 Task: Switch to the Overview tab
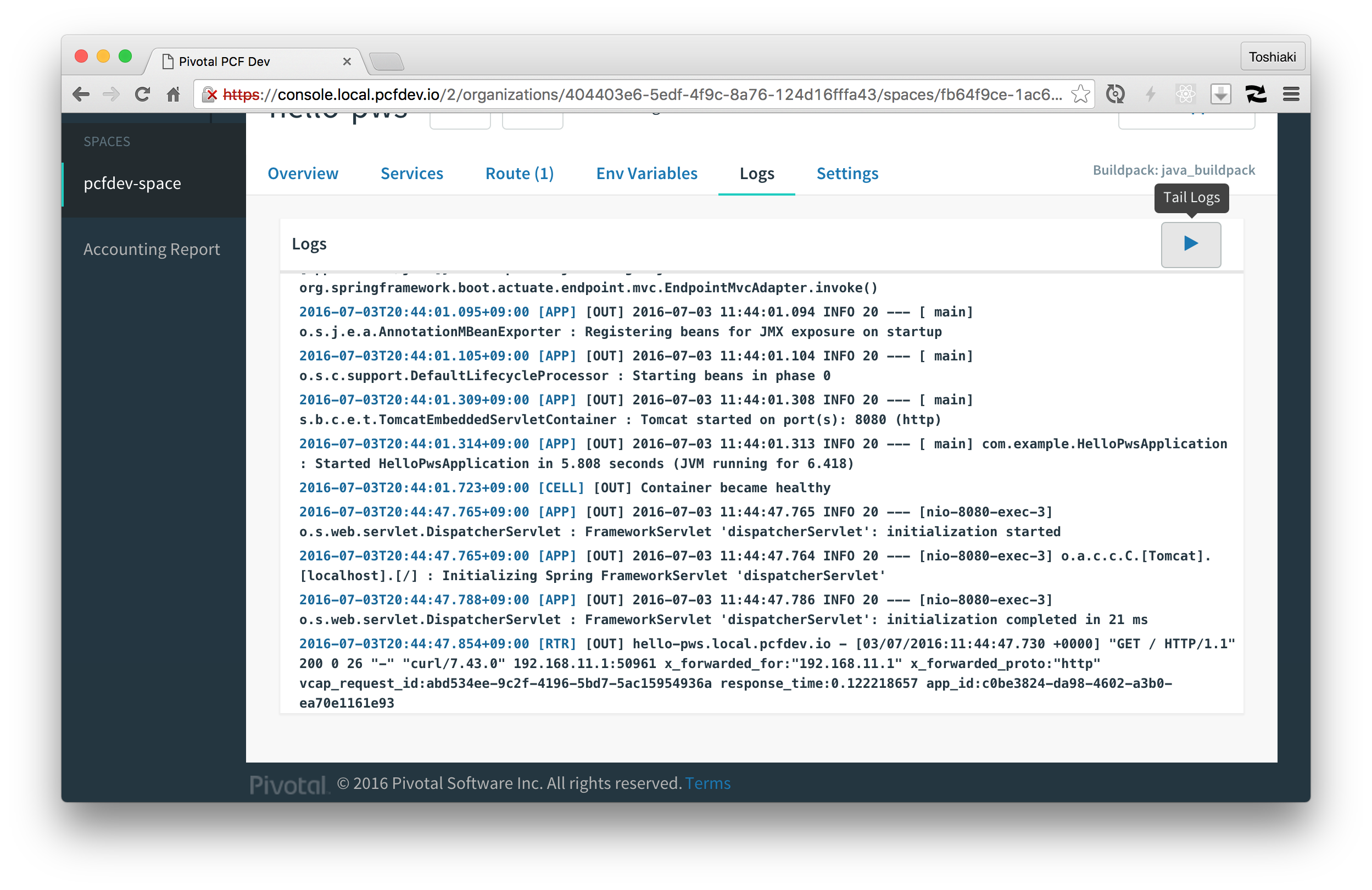coord(303,174)
